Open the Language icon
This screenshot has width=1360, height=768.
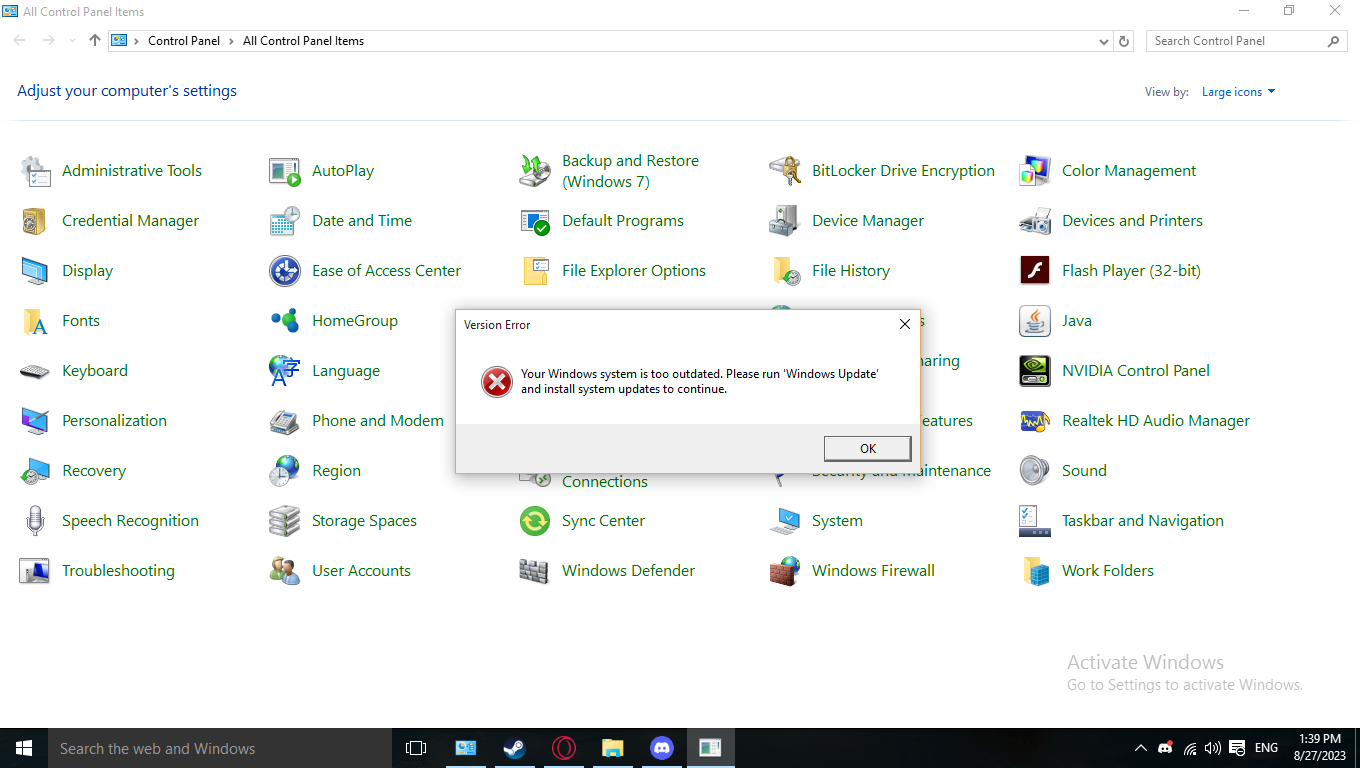click(x=285, y=371)
